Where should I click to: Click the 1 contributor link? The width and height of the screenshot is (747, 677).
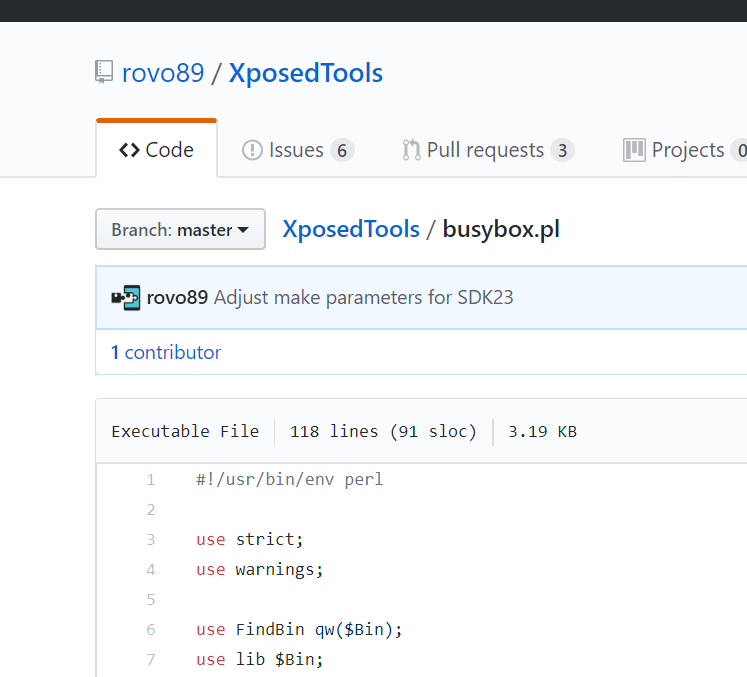point(166,352)
